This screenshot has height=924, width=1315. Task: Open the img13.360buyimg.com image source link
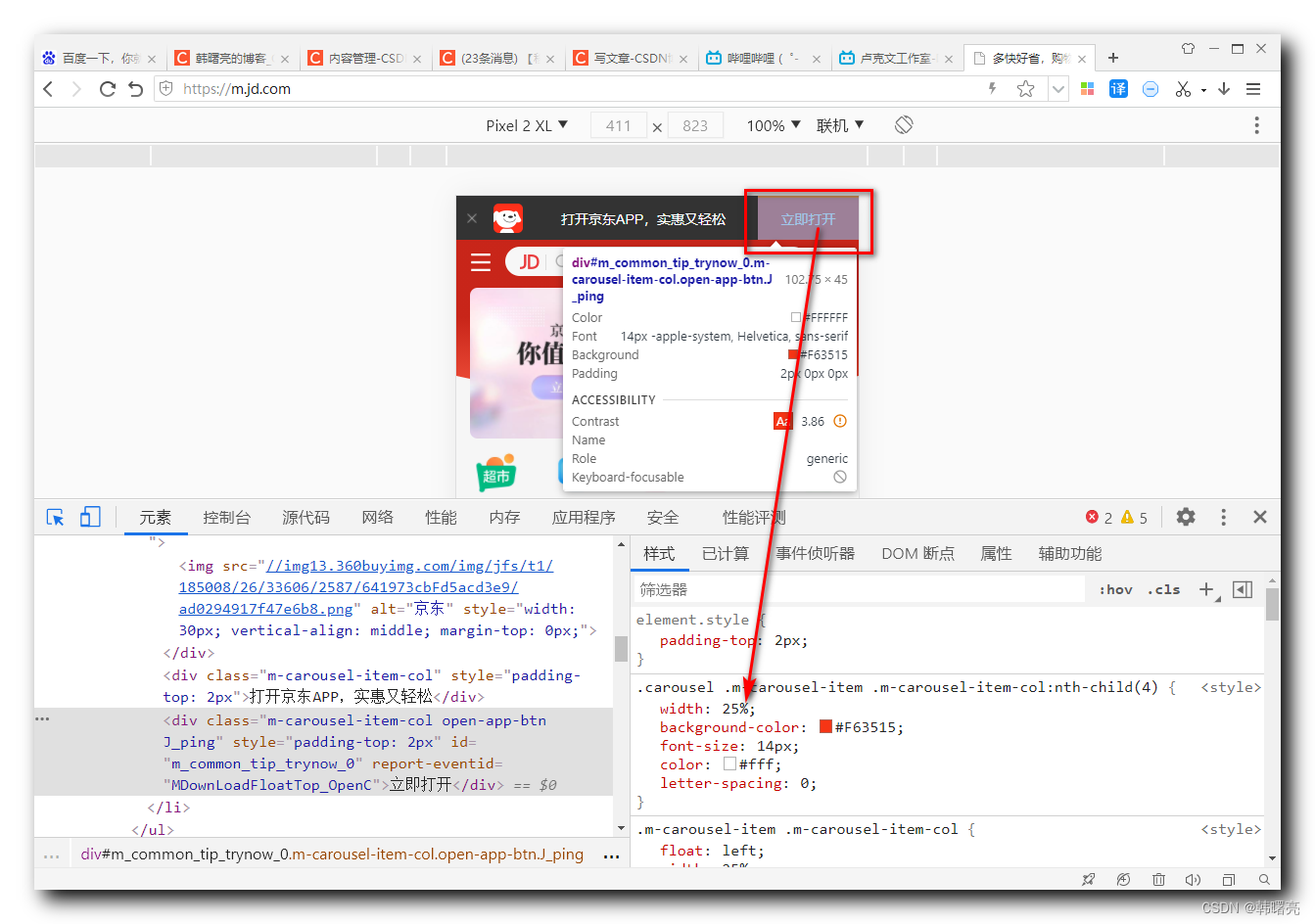(366, 587)
